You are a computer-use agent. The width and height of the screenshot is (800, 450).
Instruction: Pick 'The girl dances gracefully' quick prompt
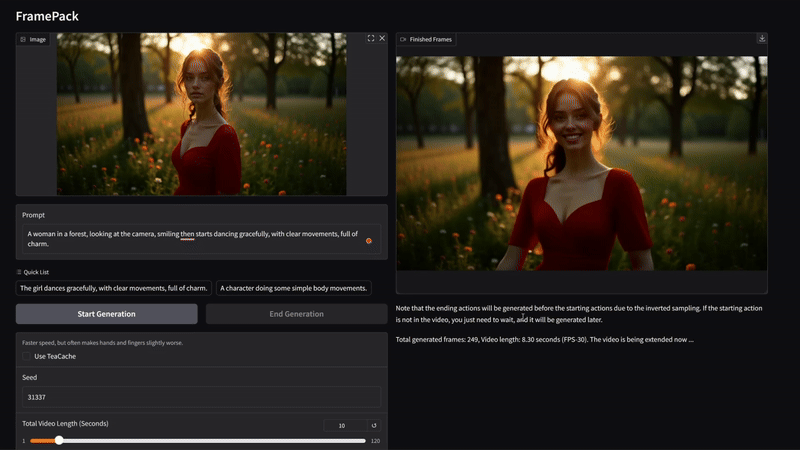tap(114, 288)
